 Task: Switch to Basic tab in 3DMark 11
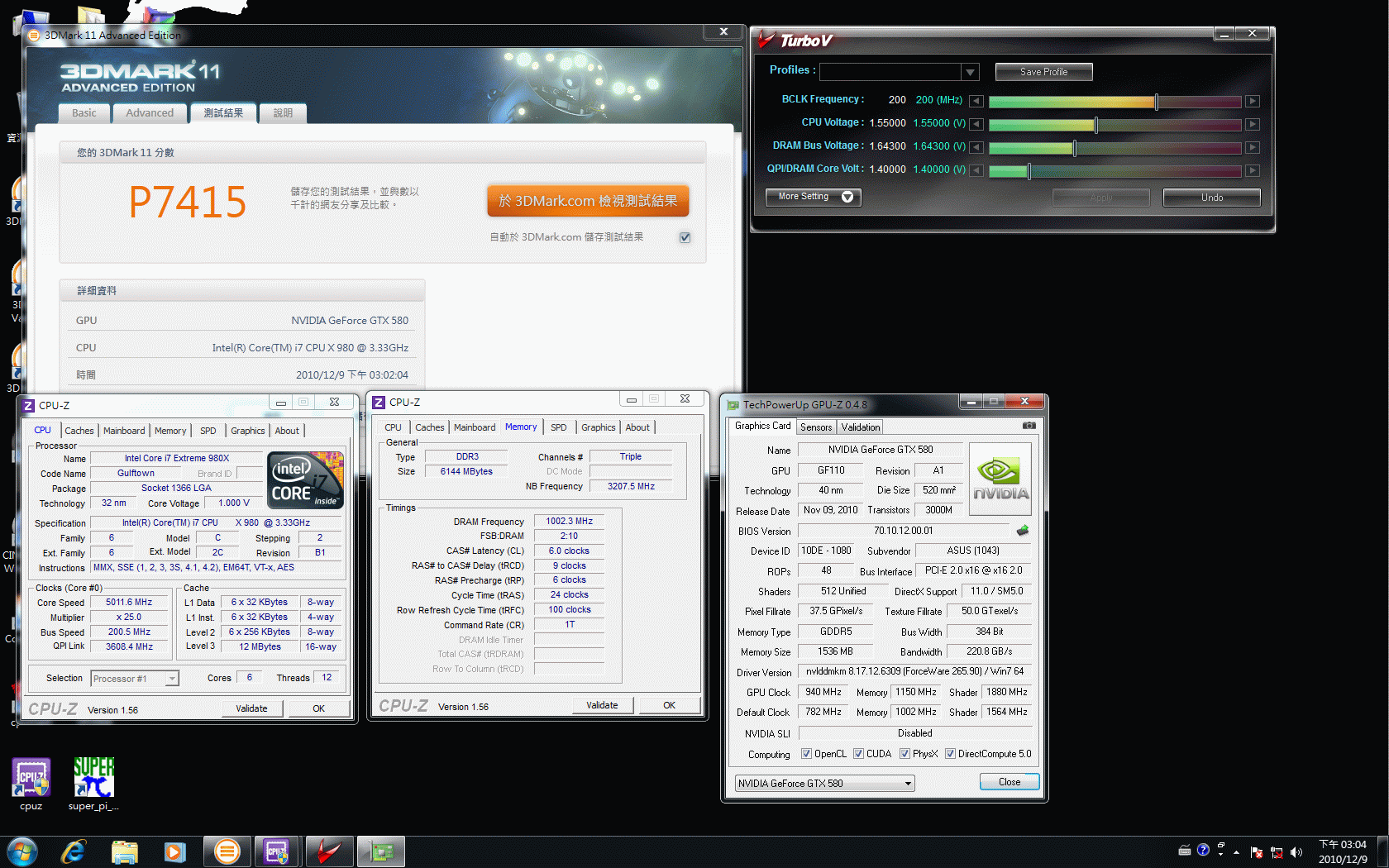click(x=84, y=113)
